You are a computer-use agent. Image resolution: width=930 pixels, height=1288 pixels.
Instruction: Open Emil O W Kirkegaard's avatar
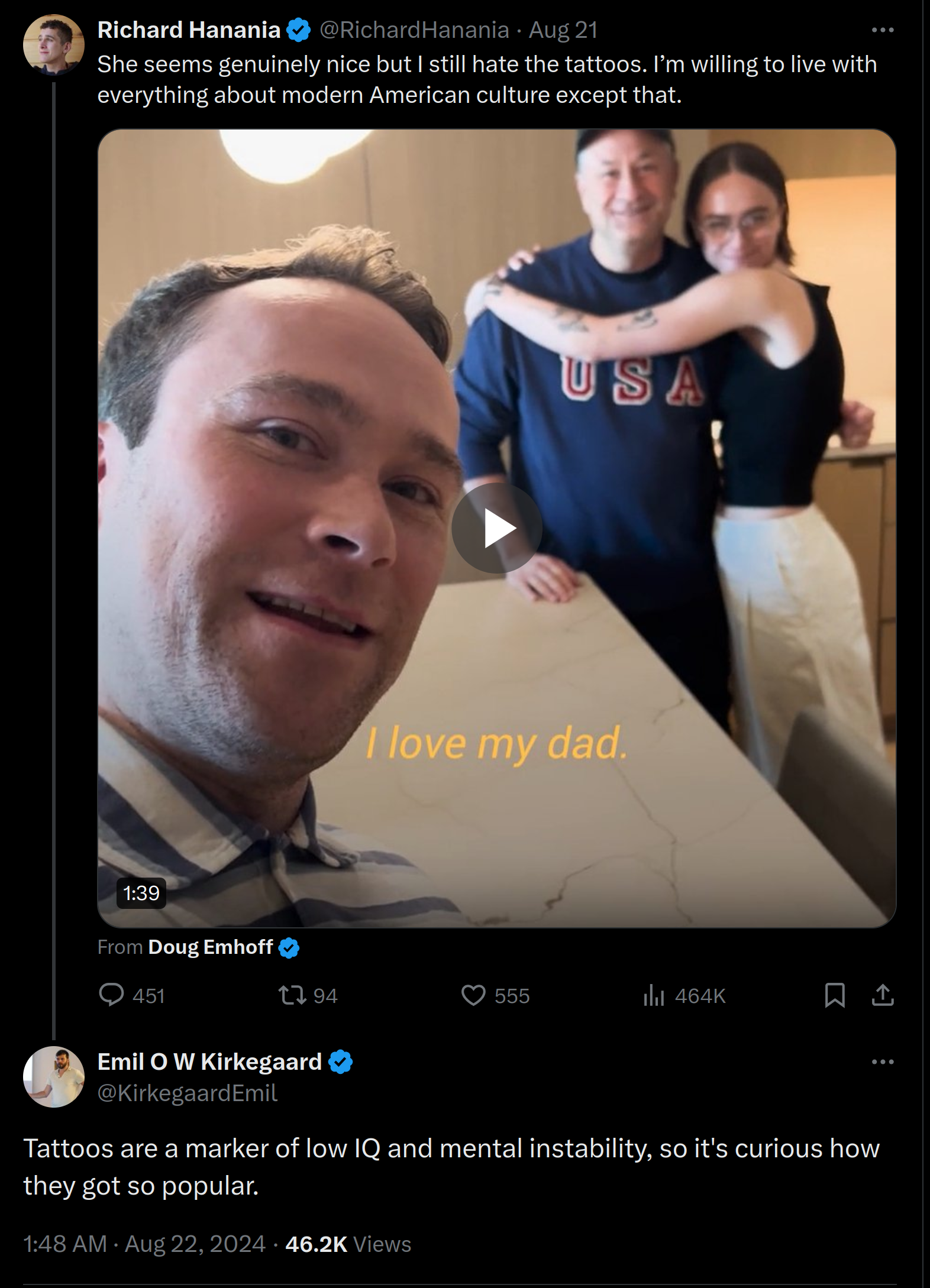click(53, 1077)
